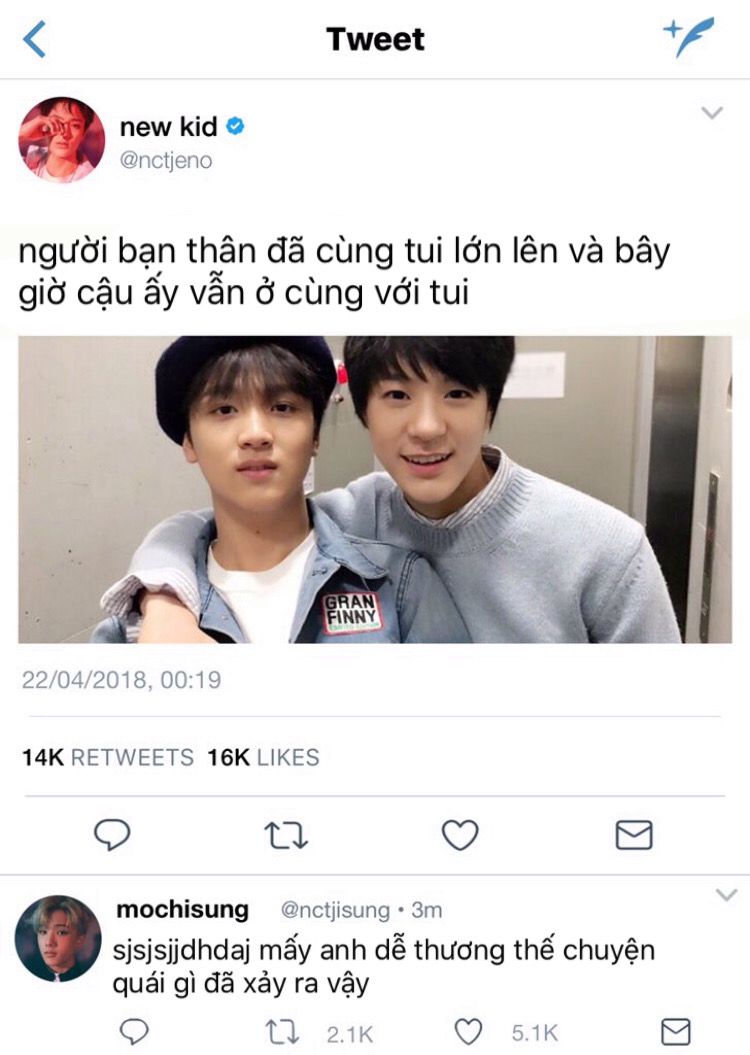
Task: Tap the verified badge next to new kid
Action: 235,126
